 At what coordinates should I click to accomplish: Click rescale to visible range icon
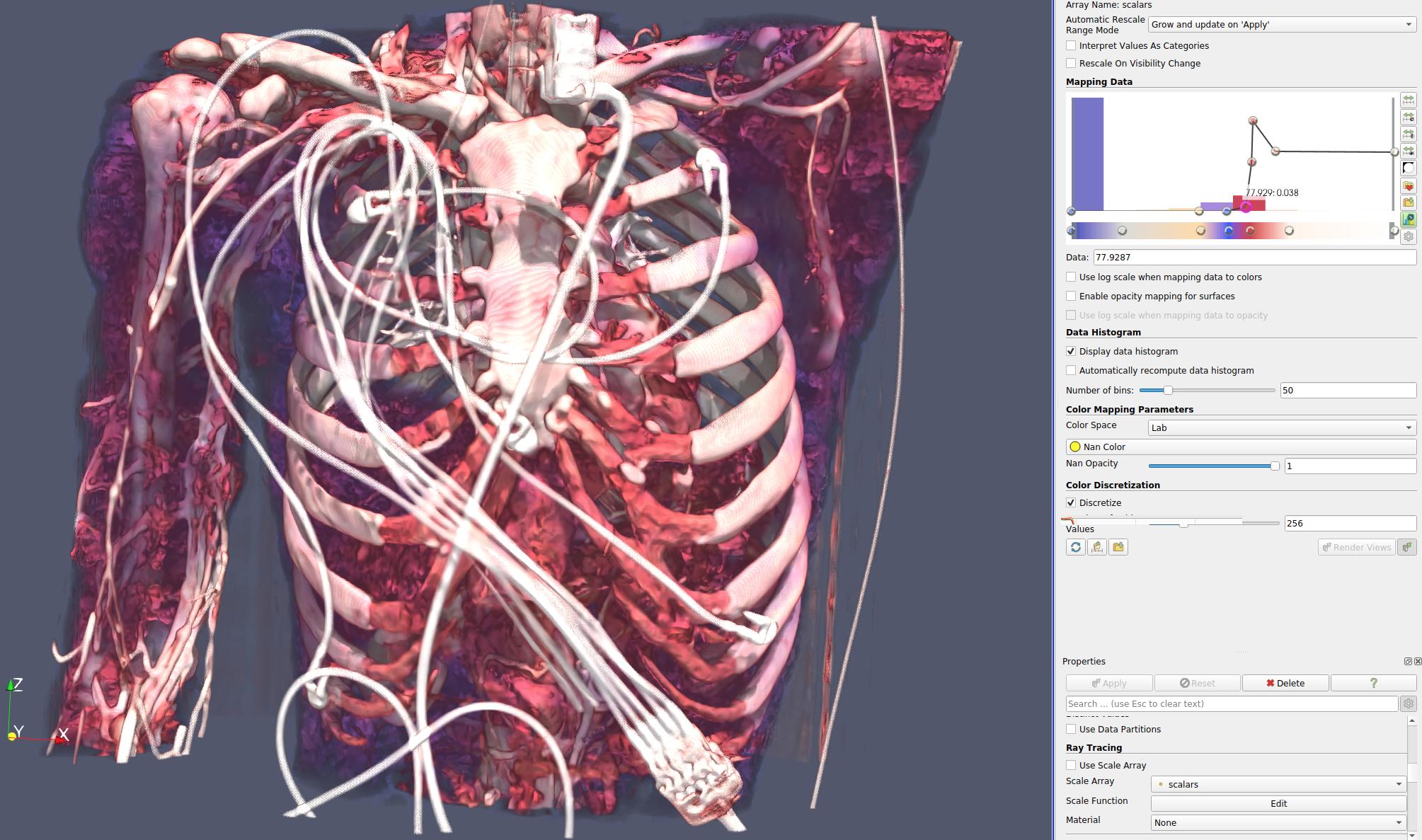(1409, 151)
